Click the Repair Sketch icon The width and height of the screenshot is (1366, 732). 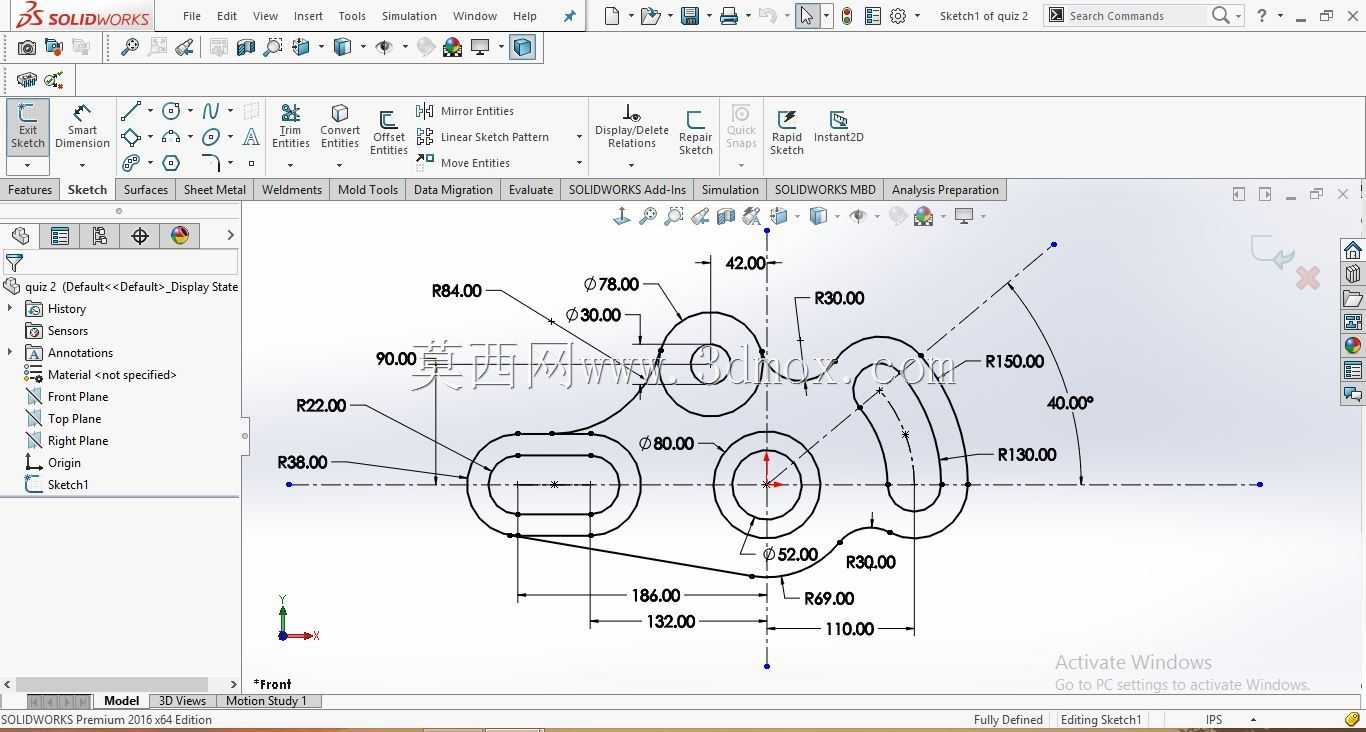tap(695, 132)
